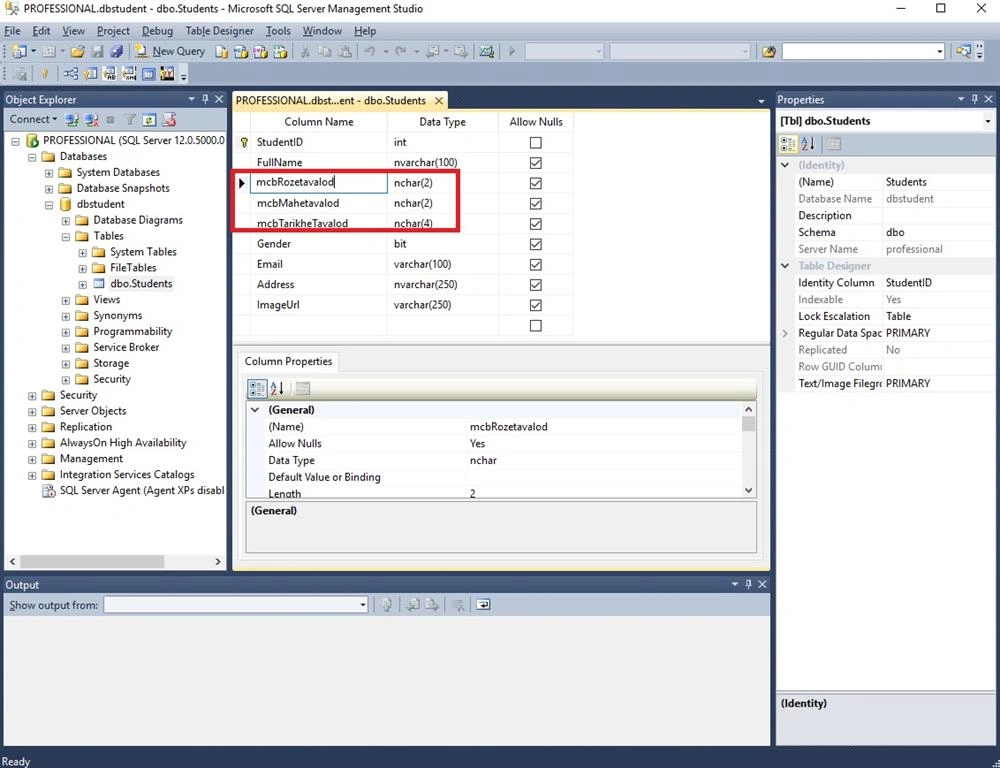Click the New Query toolbar button

(x=170, y=52)
